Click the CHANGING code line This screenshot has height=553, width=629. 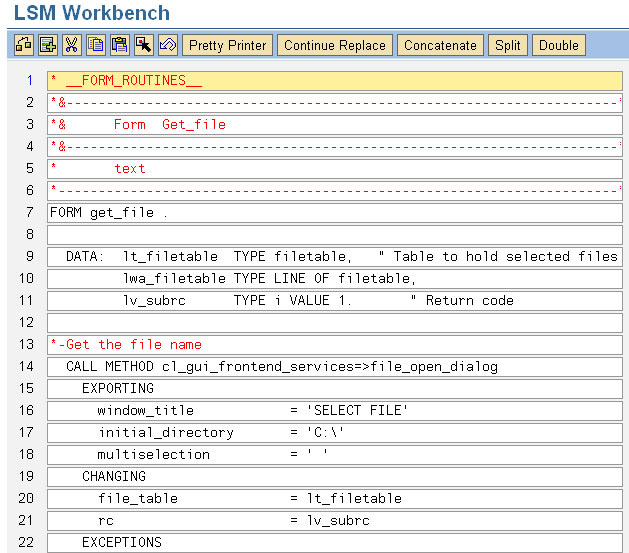[x=335, y=476]
